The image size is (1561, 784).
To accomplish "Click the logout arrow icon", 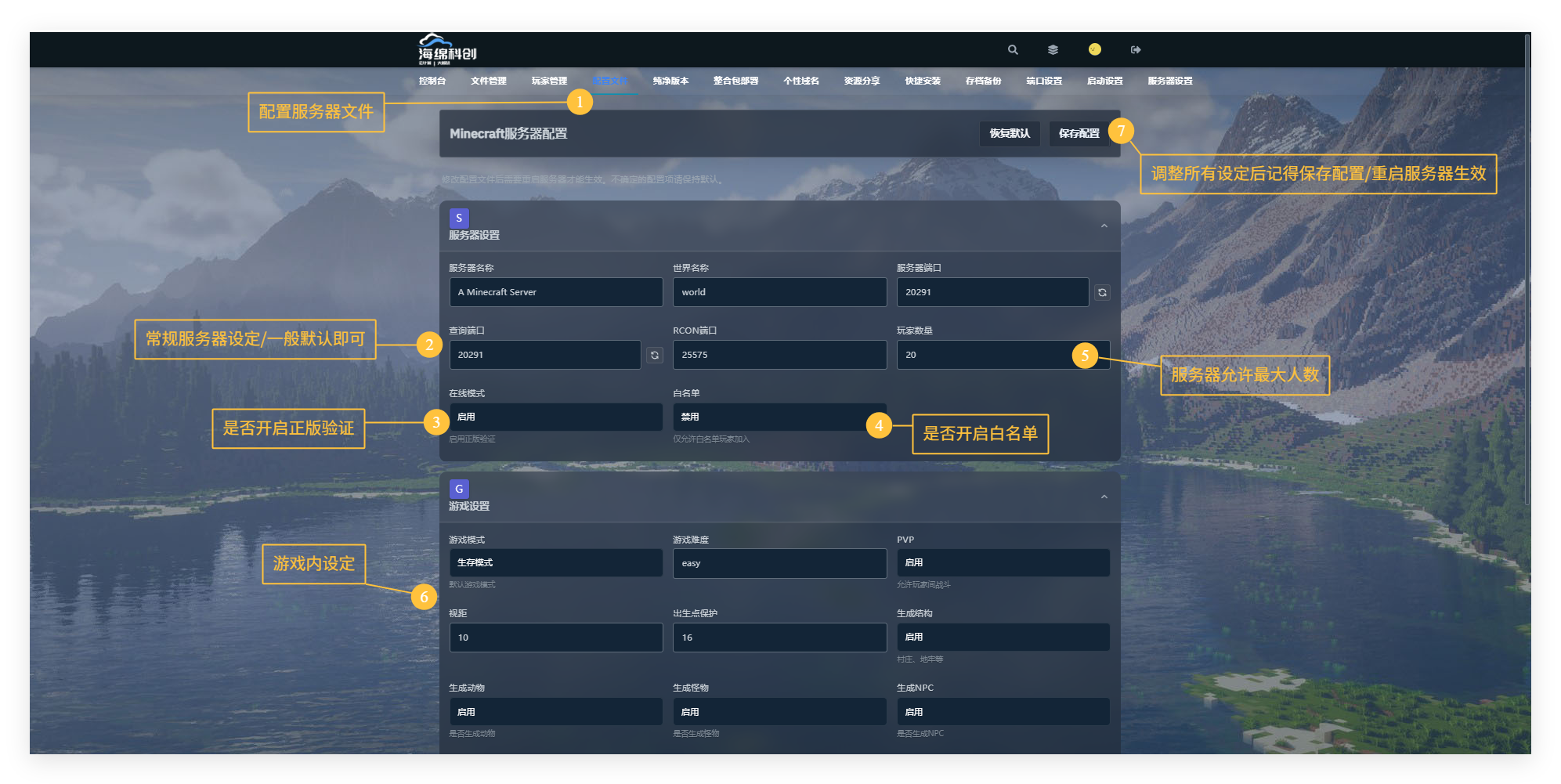I will point(1136,50).
